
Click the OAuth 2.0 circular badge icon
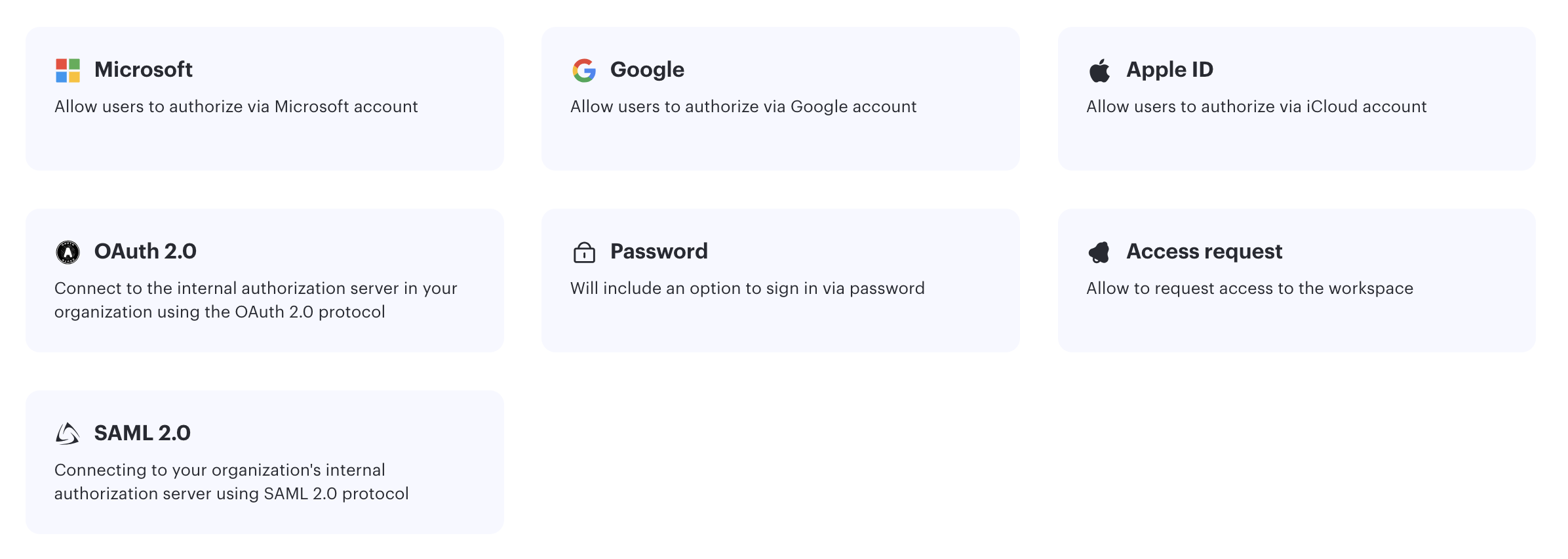pos(68,252)
